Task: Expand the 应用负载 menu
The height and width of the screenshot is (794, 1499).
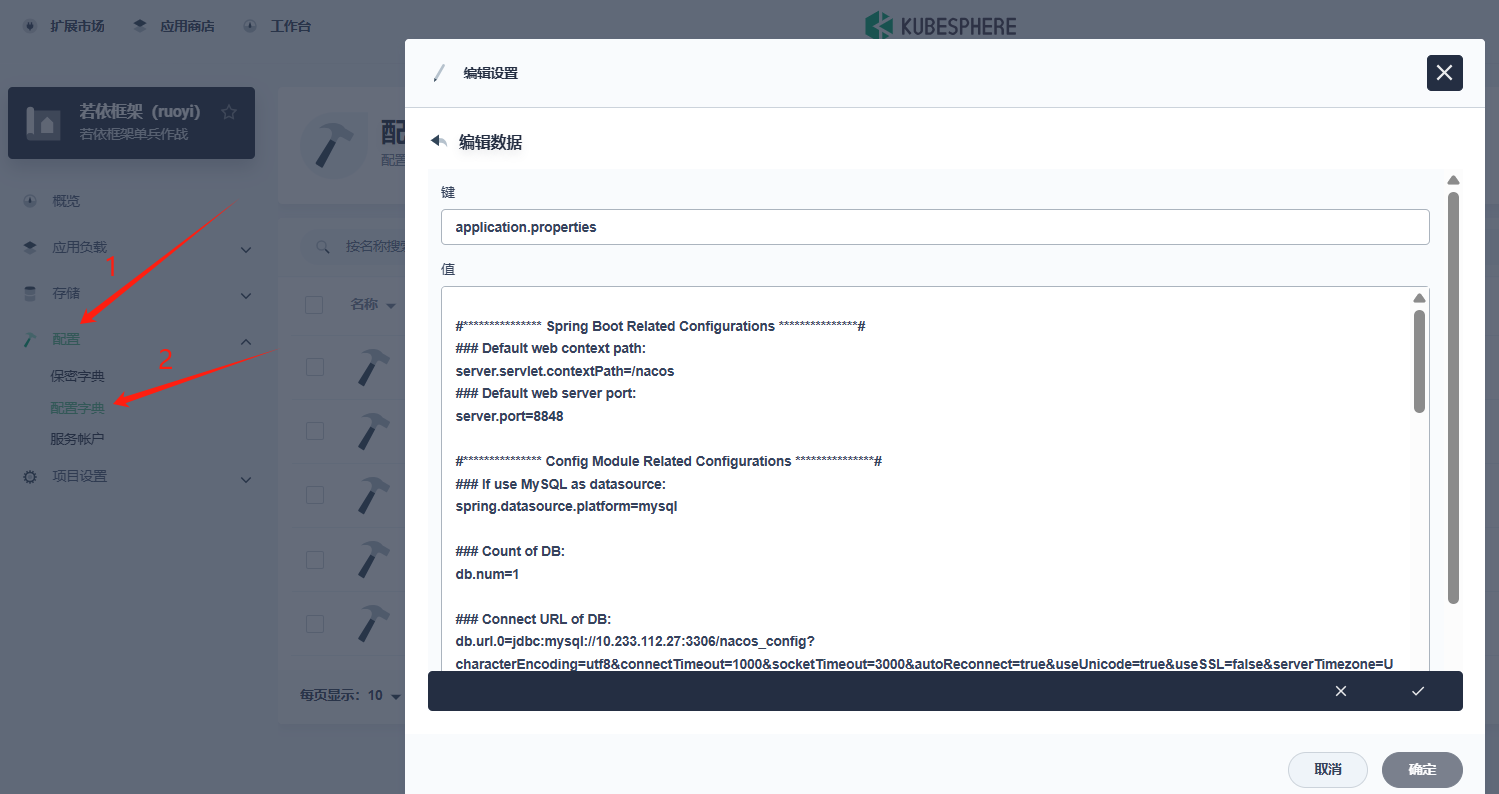Action: 246,249
